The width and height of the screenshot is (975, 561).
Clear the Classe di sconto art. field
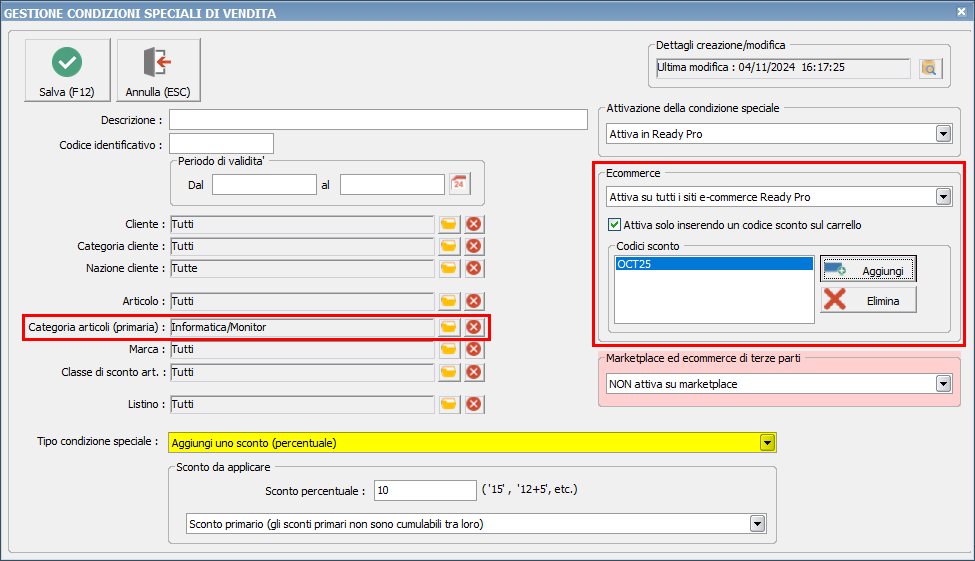[x=474, y=372]
